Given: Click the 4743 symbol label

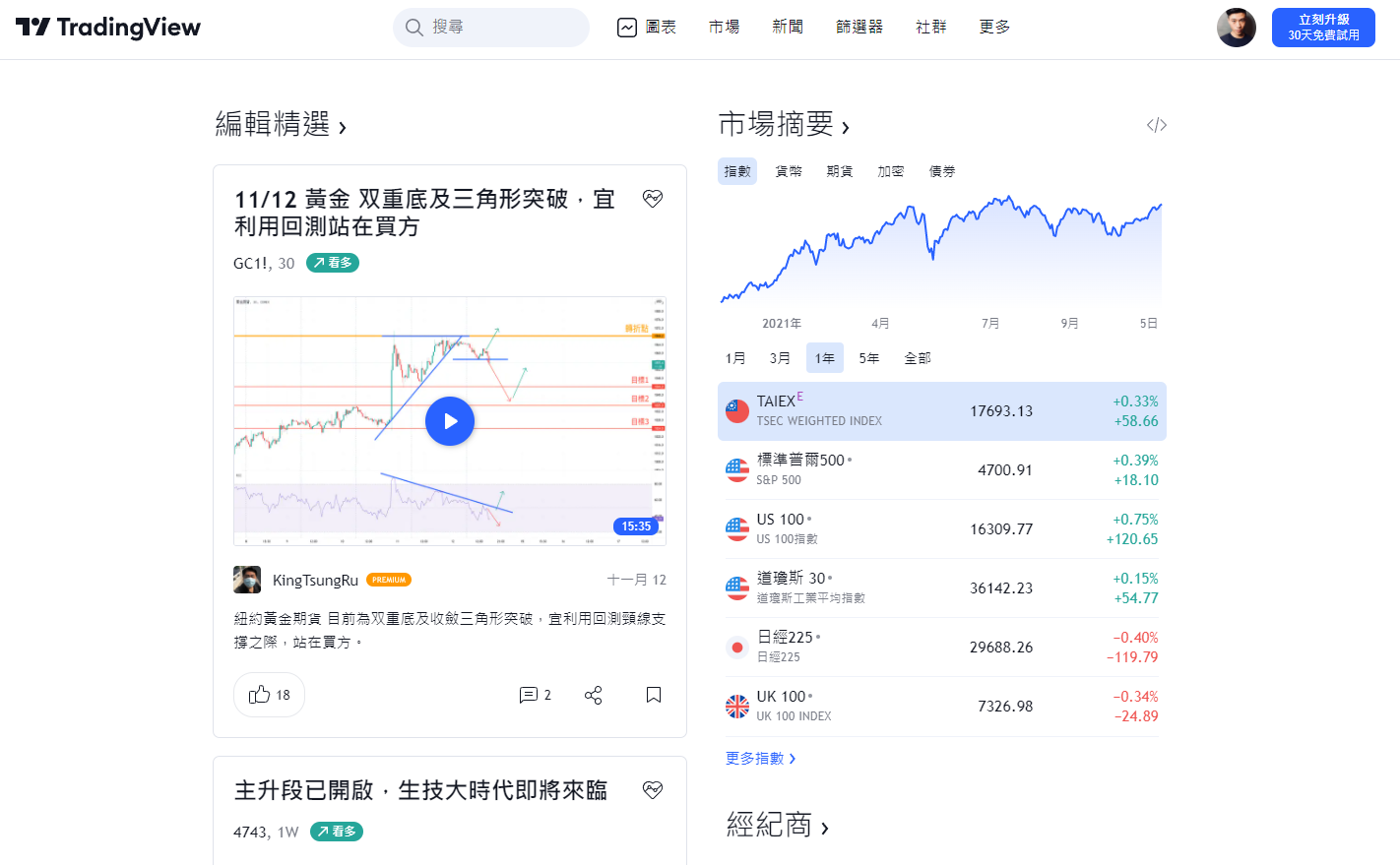Looking at the screenshot, I should click(250, 832).
